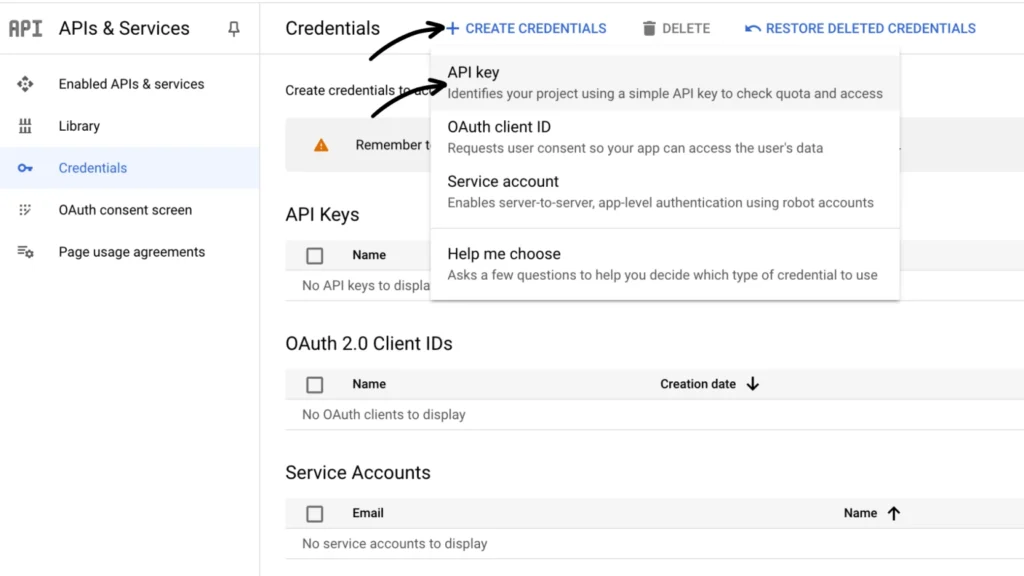Sort service accounts by Name arrow

click(x=894, y=513)
